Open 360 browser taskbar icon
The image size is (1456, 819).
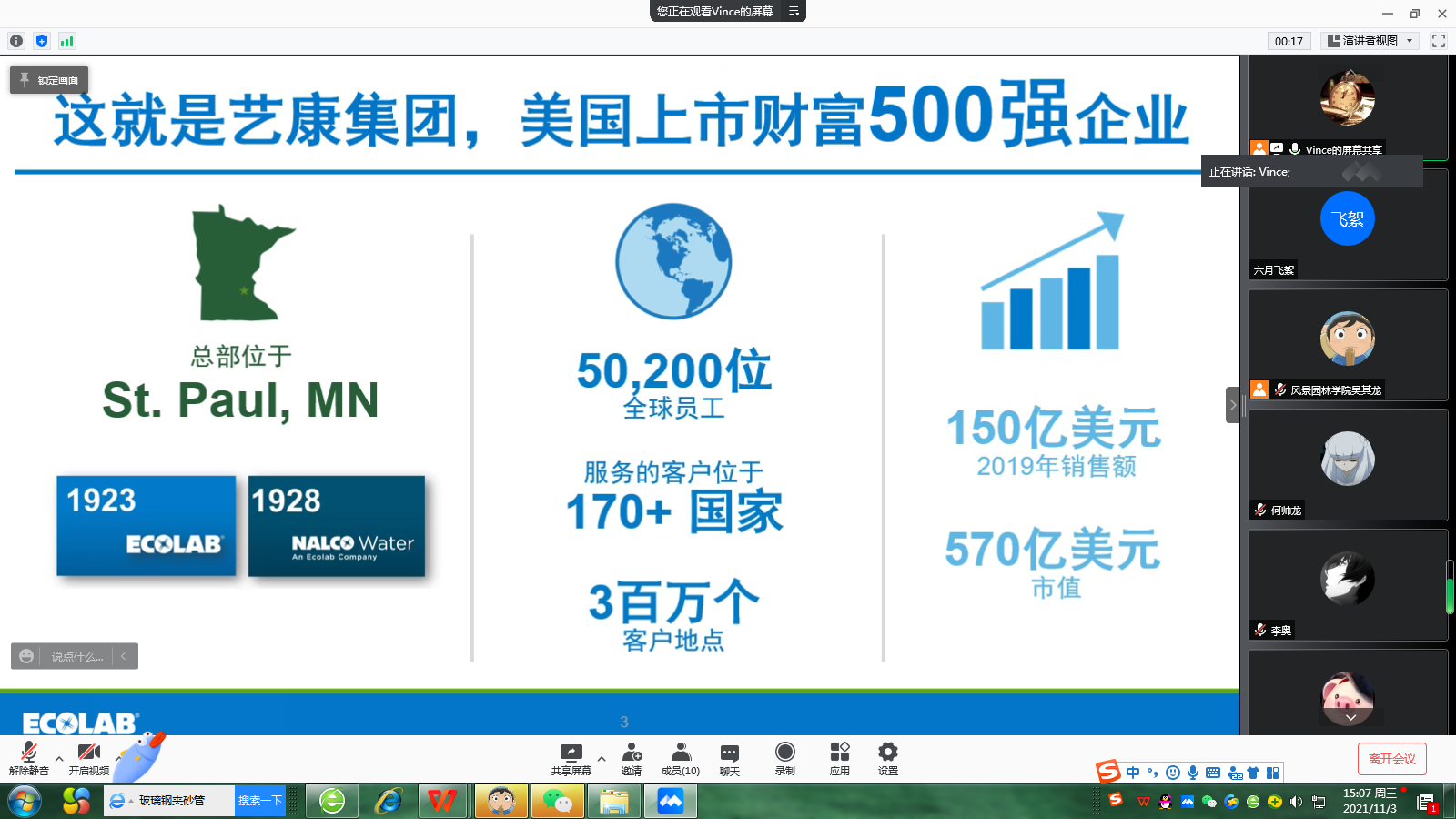332,801
